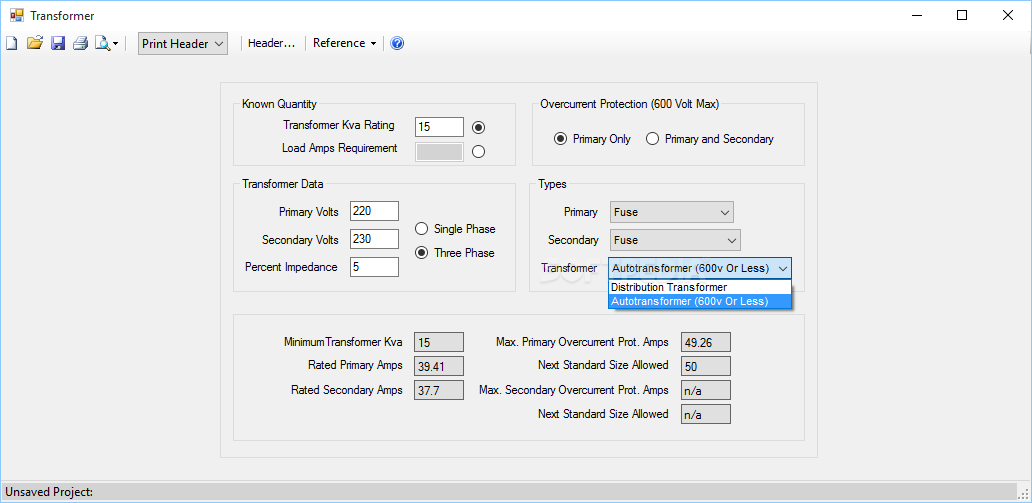Select Primary and Secondary protection option

(710, 139)
